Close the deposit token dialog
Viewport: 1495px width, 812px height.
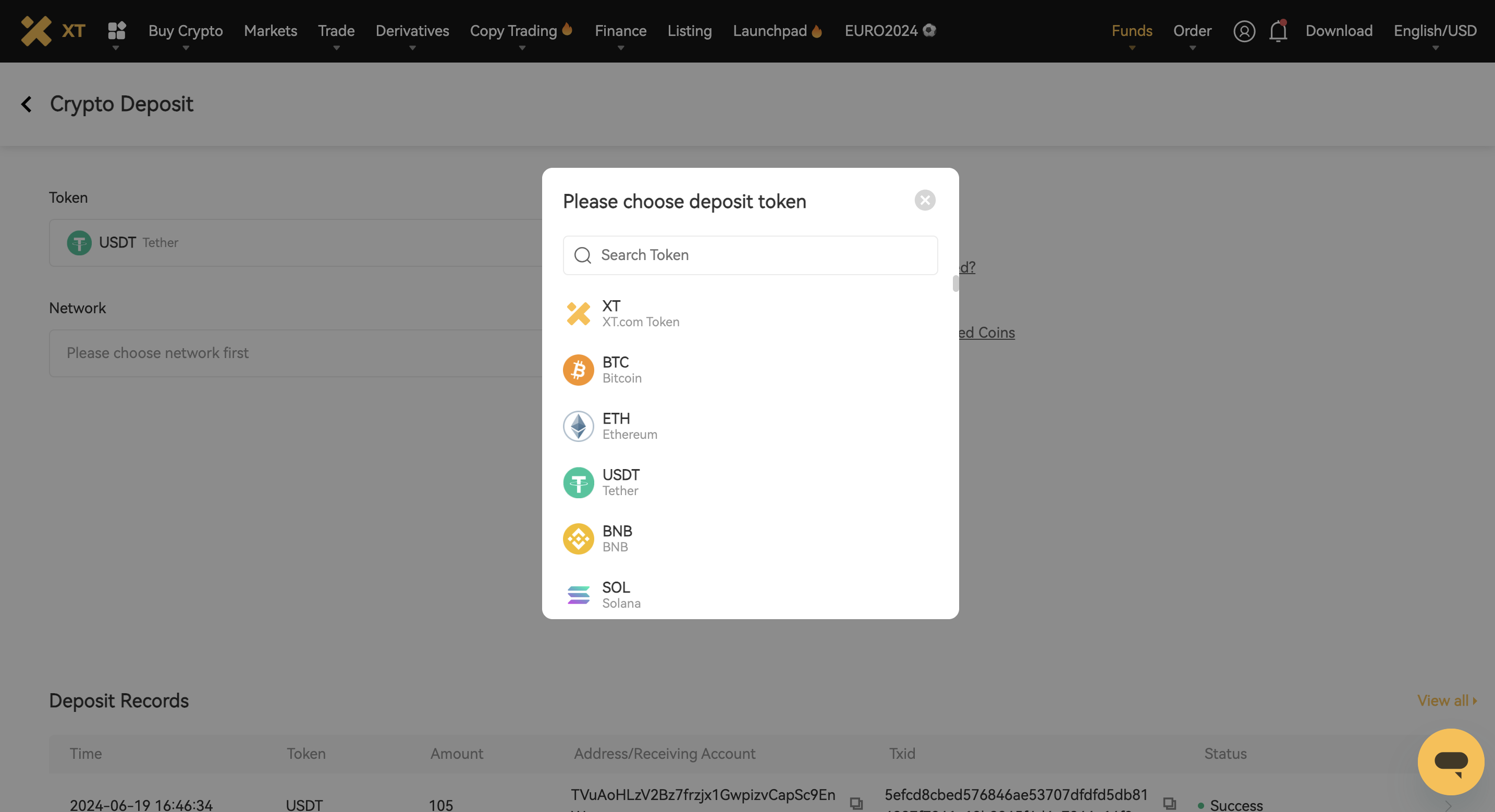[x=925, y=200]
